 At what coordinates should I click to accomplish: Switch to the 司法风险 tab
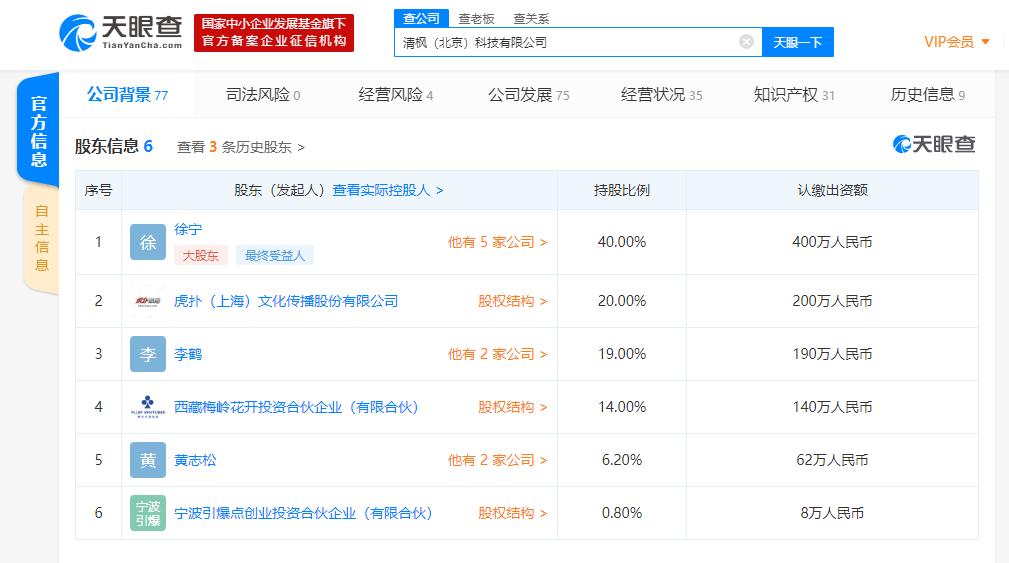coord(263,95)
